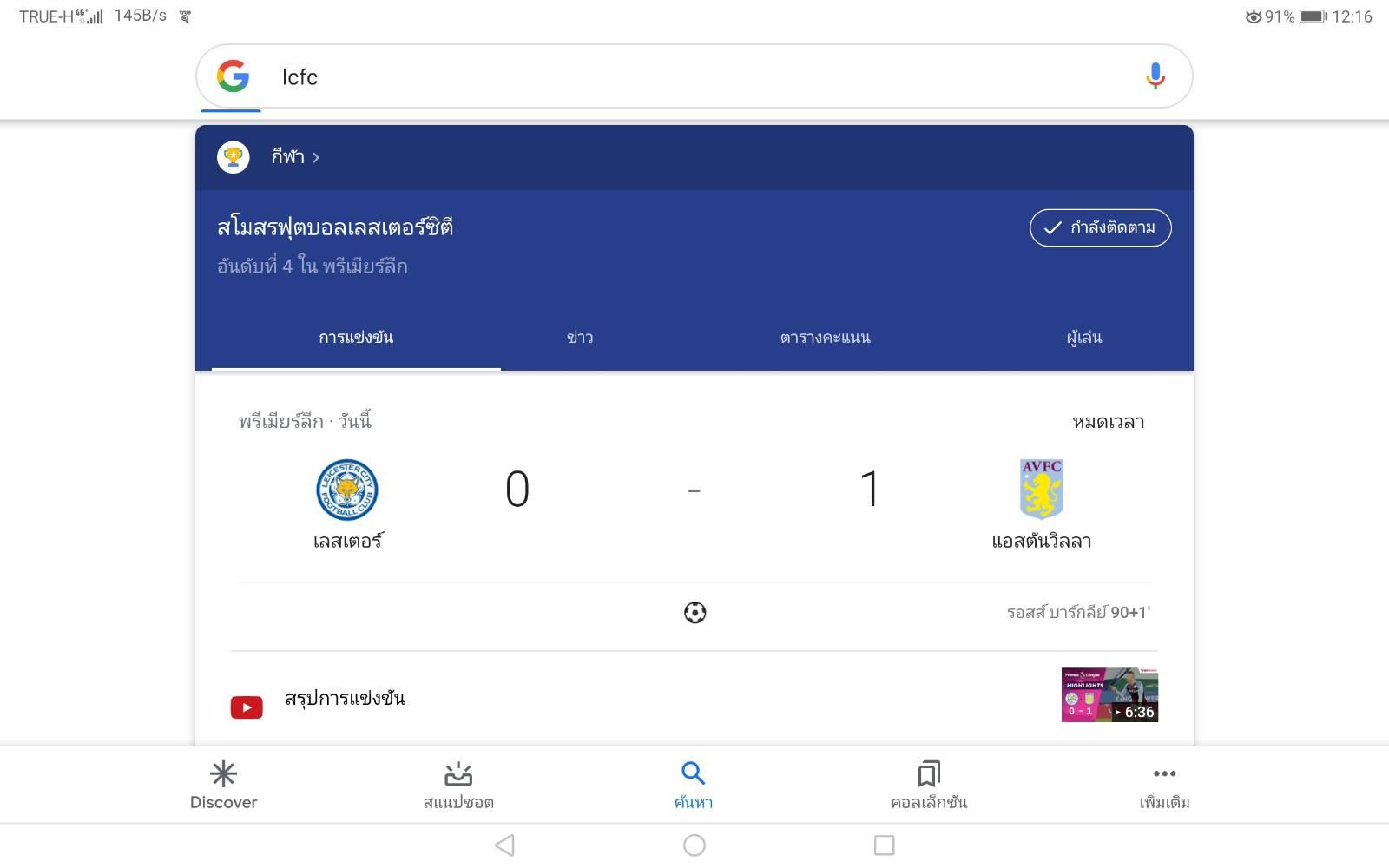Start voice search with microphone icon
1389x868 pixels.
(x=1155, y=76)
